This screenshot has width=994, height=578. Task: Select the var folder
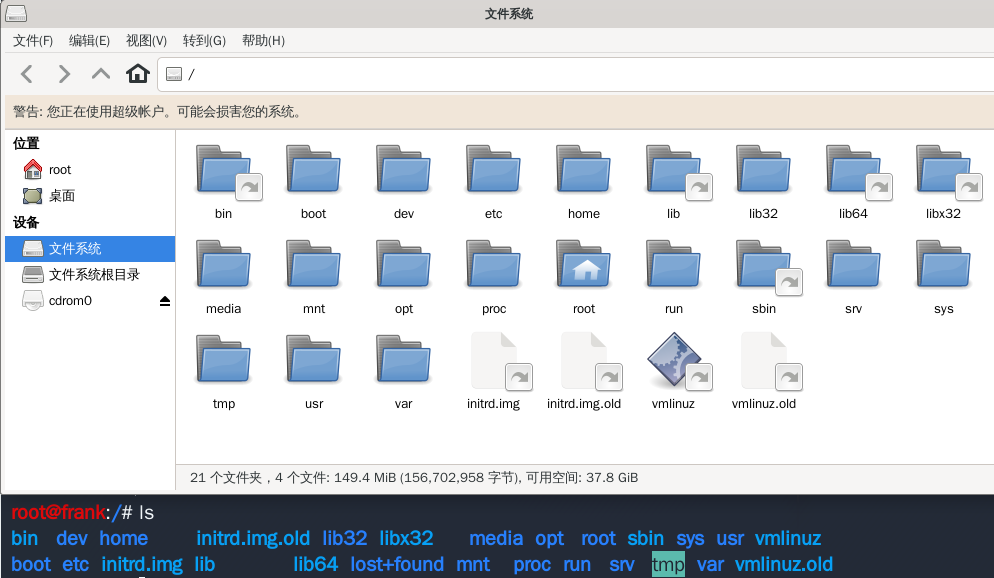[x=403, y=373]
